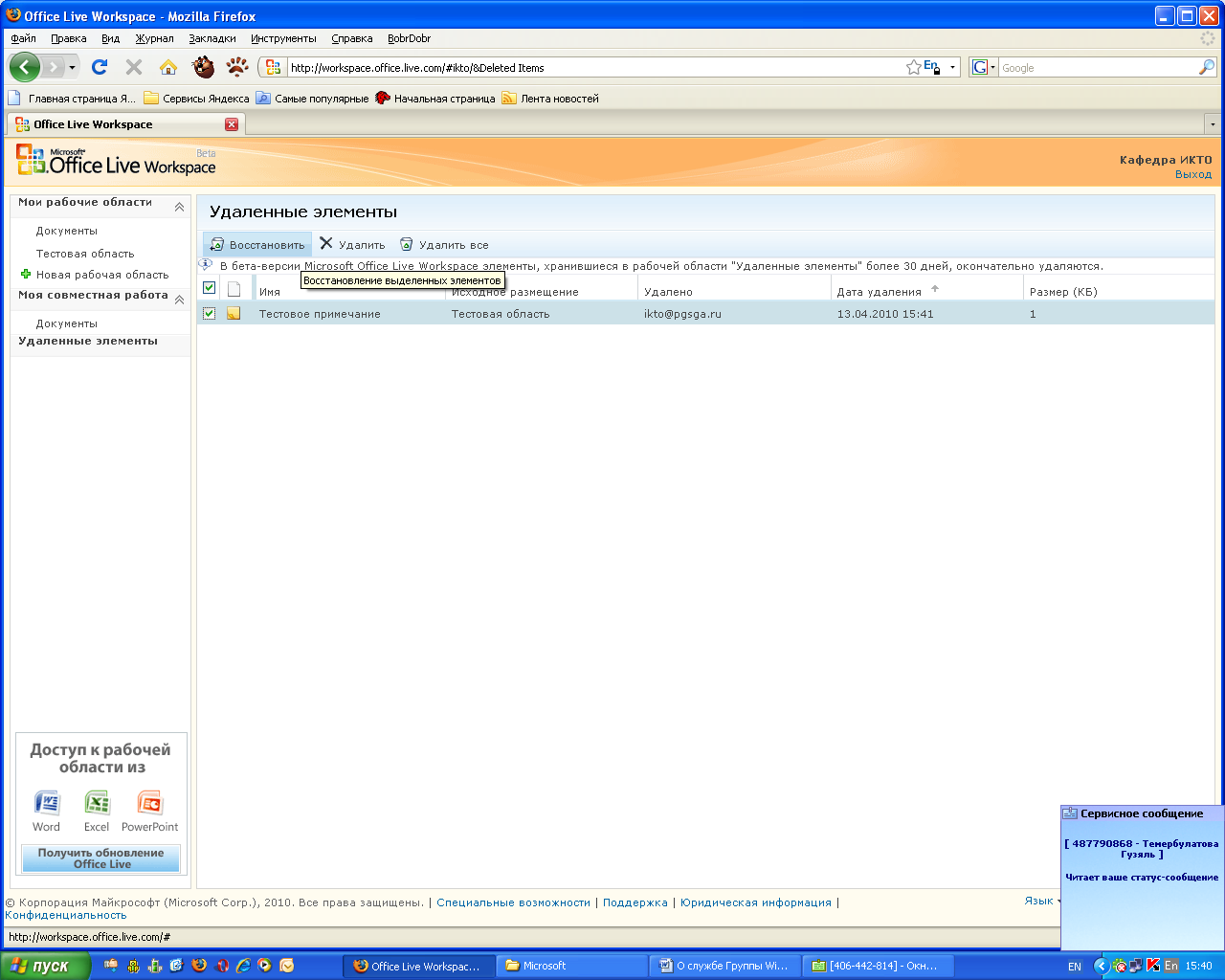Close the Office Live Workspace tab
The image size is (1225, 980).
point(232,124)
